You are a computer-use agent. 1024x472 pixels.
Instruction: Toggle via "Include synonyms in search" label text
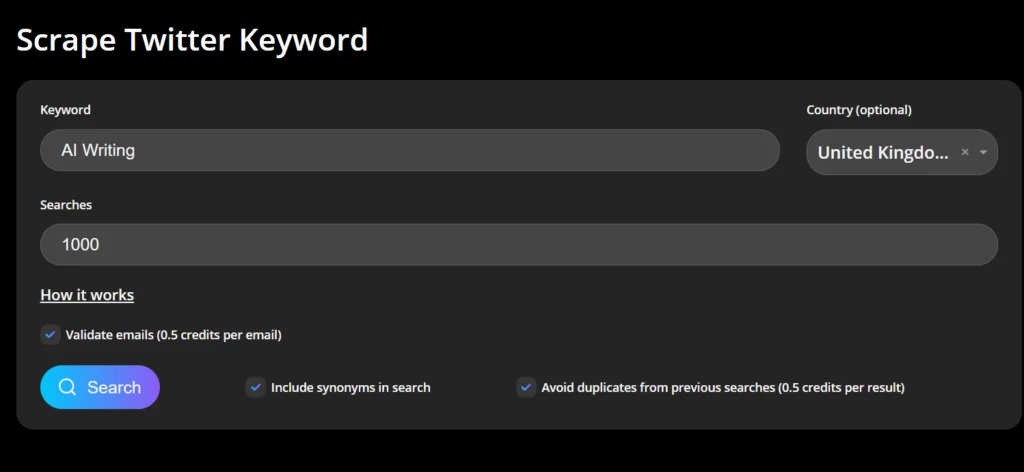(x=350, y=387)
